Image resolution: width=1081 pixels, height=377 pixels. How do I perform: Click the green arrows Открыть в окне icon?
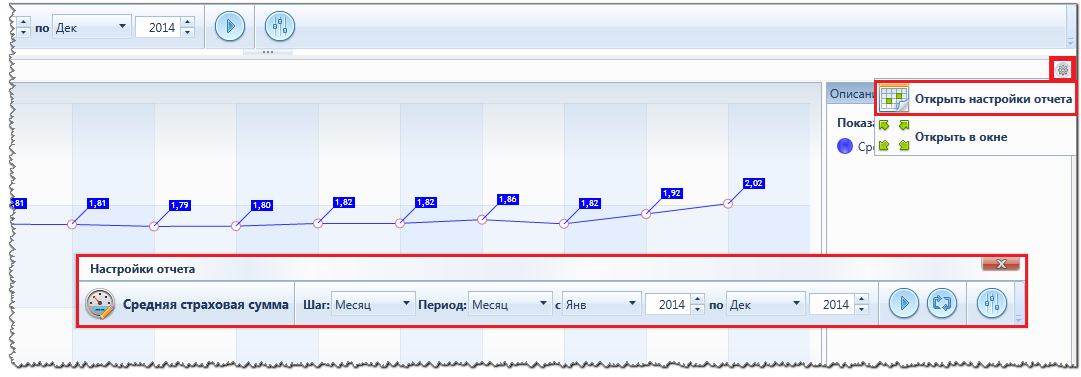pyautogui.click(x=893, y=136)
